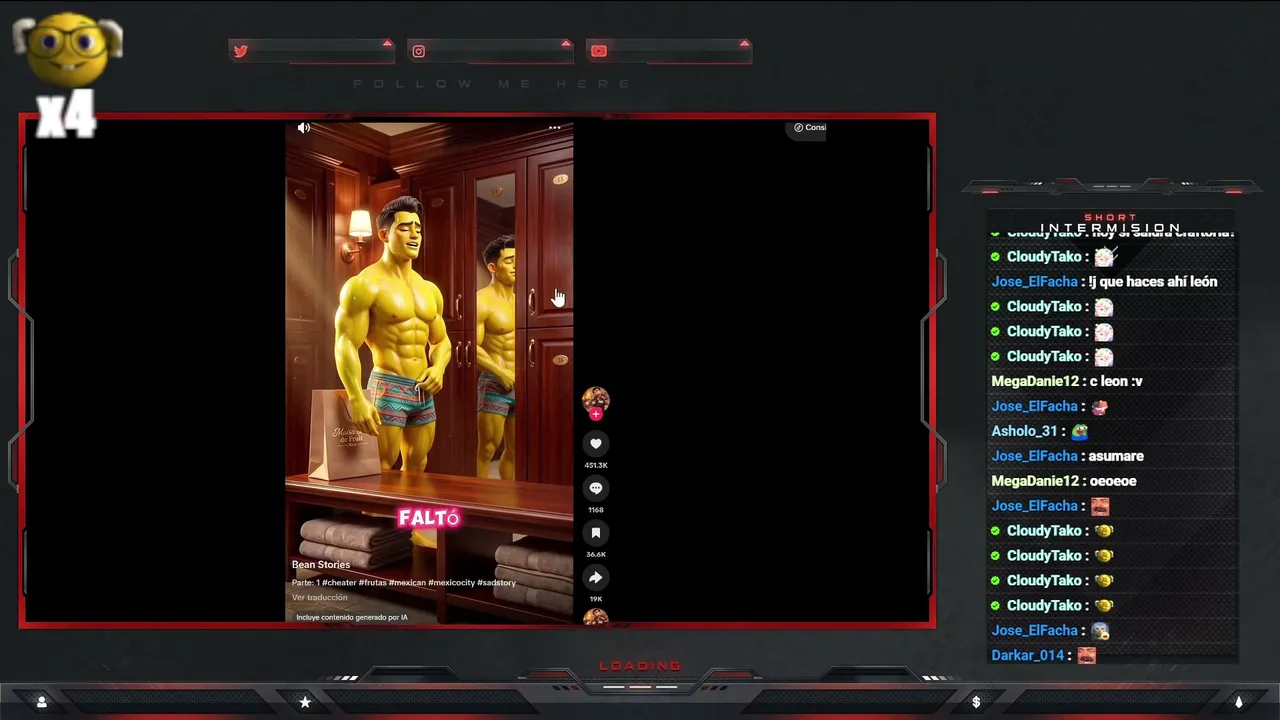Click the star icon in the bottom bar
Screen dimensions: 1280x720
305,702
